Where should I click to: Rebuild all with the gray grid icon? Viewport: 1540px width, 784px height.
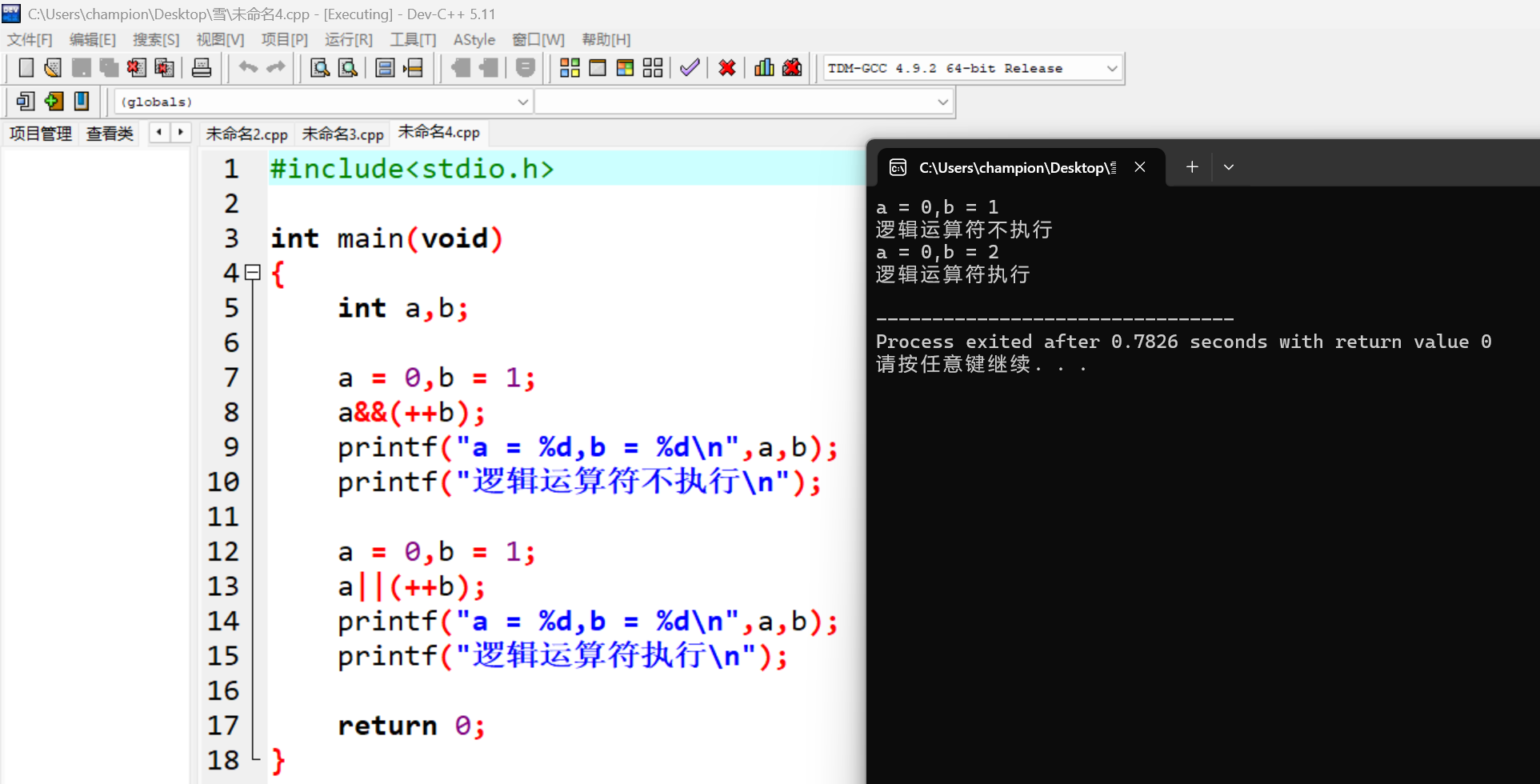(653, 68)
